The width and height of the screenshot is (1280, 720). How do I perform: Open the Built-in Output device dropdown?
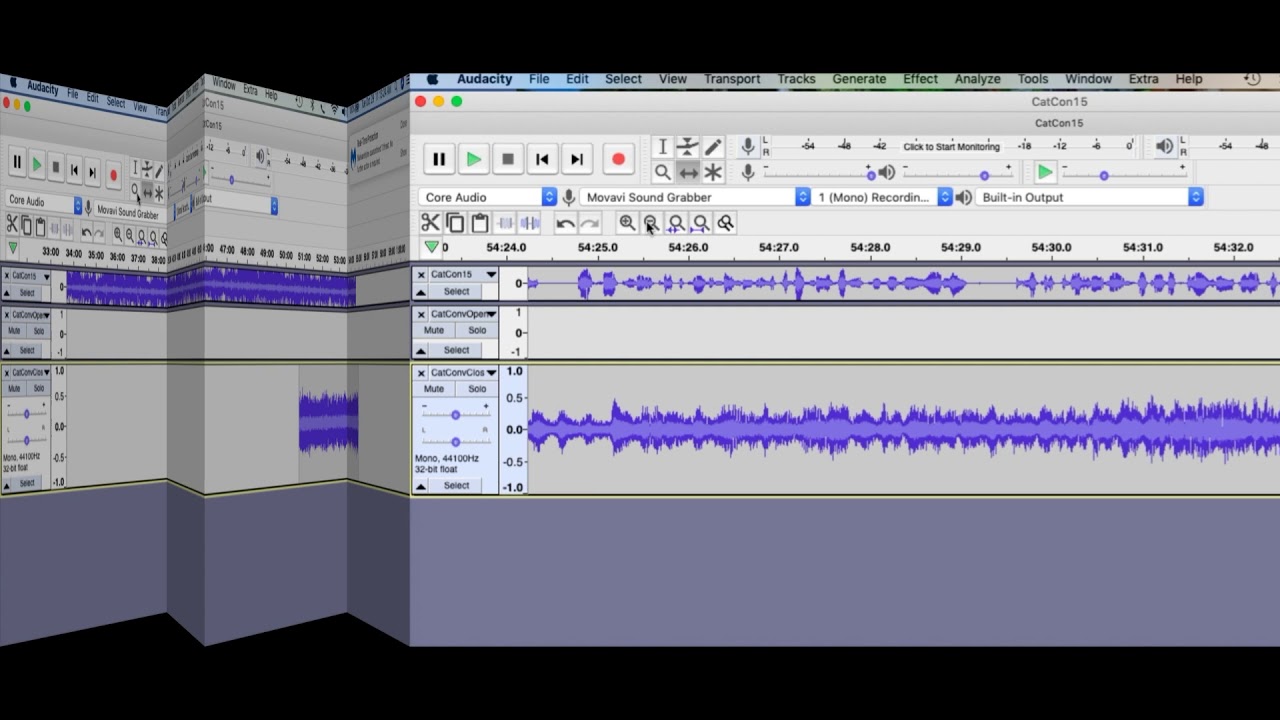point(1089,197)
